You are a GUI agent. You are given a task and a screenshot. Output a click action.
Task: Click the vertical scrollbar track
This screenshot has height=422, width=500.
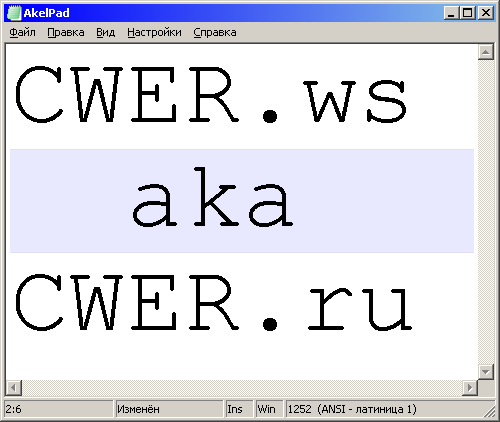[x=486, y=212]
